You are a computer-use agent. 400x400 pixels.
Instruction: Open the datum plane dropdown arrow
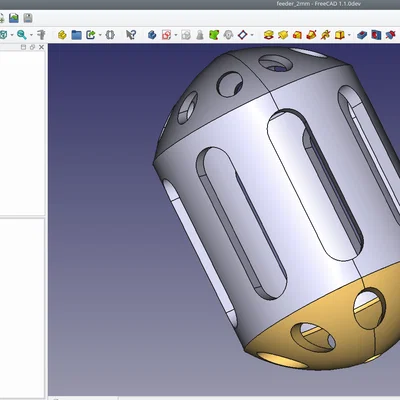point(252,35)
